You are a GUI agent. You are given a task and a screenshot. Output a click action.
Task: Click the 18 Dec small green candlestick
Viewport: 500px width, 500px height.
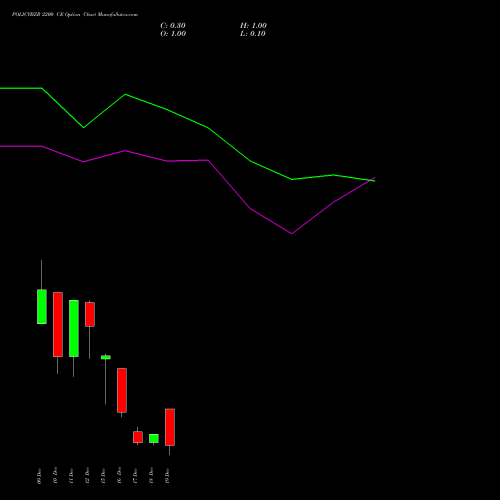(154, 438)
